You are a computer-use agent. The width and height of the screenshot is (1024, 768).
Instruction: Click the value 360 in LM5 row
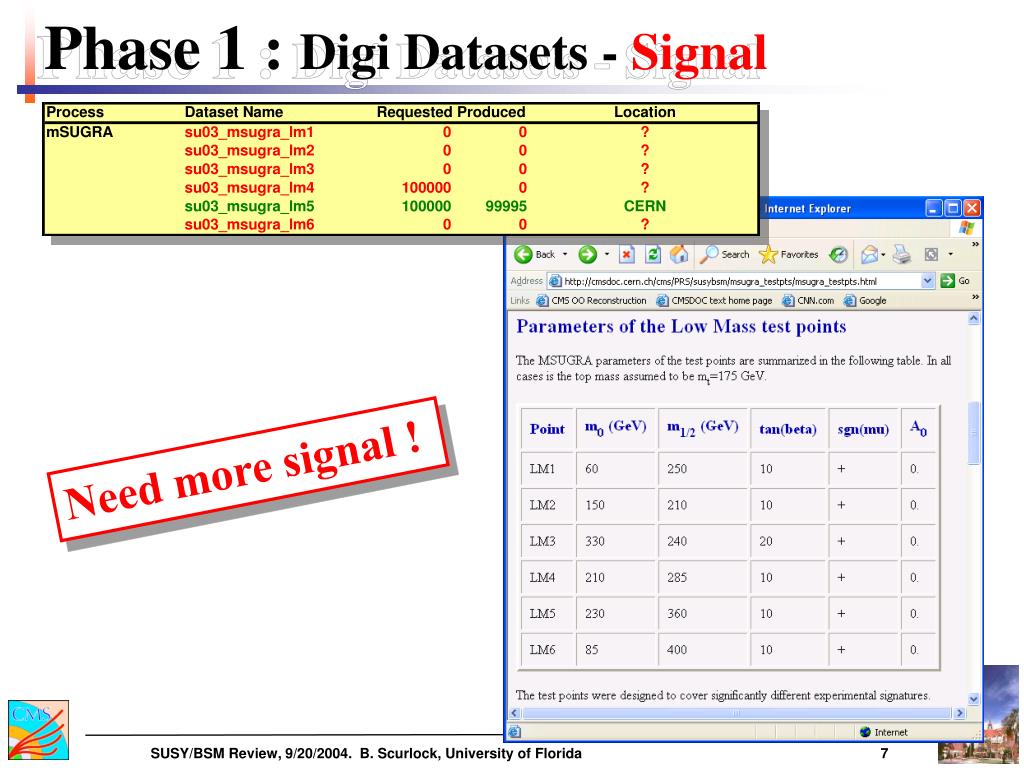677,613
